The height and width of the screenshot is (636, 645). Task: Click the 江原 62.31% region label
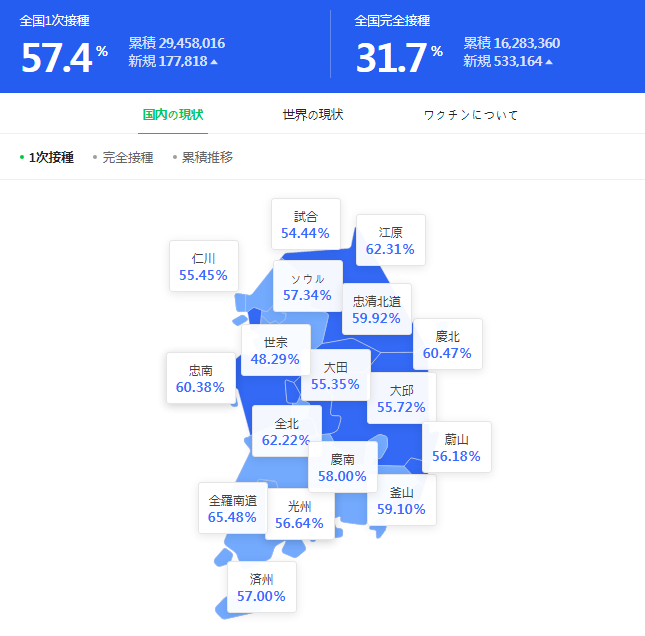click(x=390, y=240)
